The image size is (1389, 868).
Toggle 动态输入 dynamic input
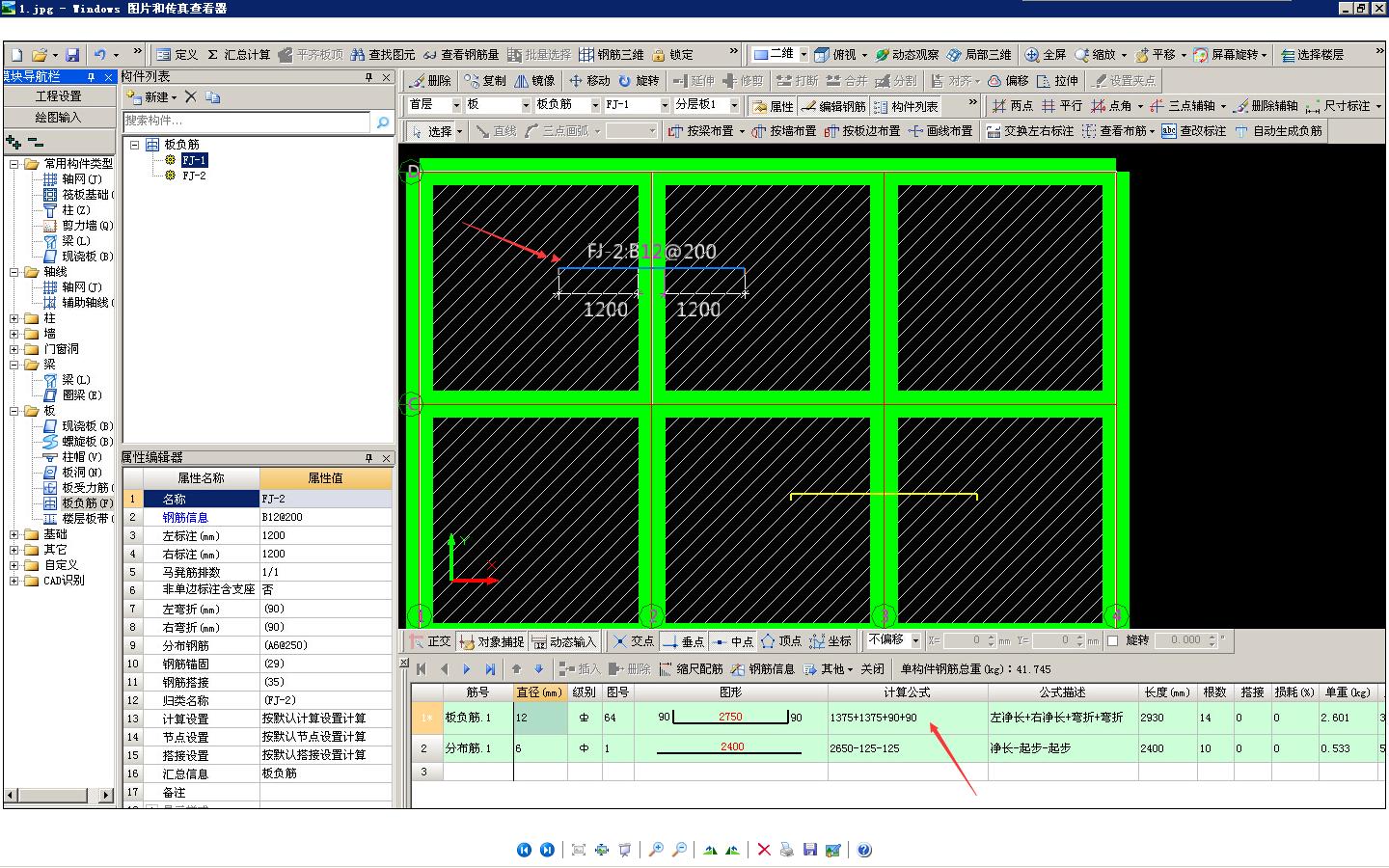pos(564,641)
